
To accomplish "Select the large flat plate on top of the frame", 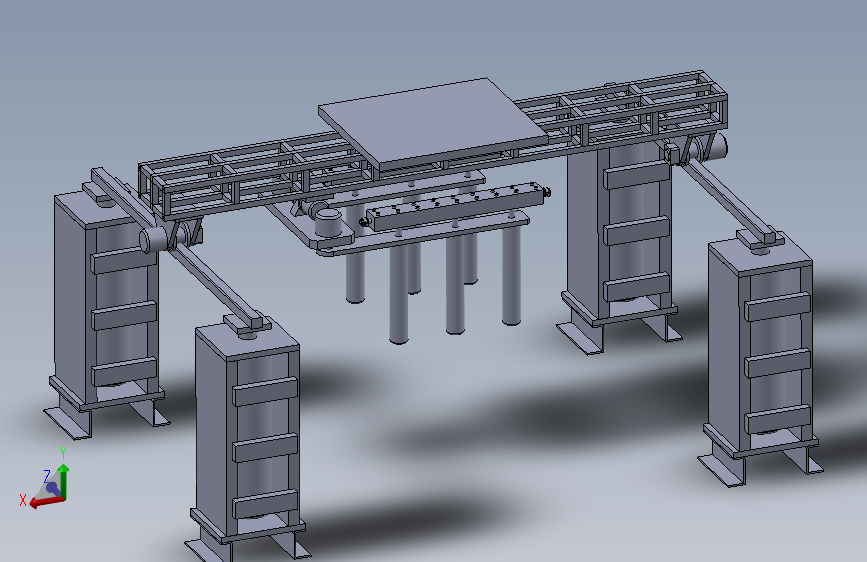I will pos(432,123).
